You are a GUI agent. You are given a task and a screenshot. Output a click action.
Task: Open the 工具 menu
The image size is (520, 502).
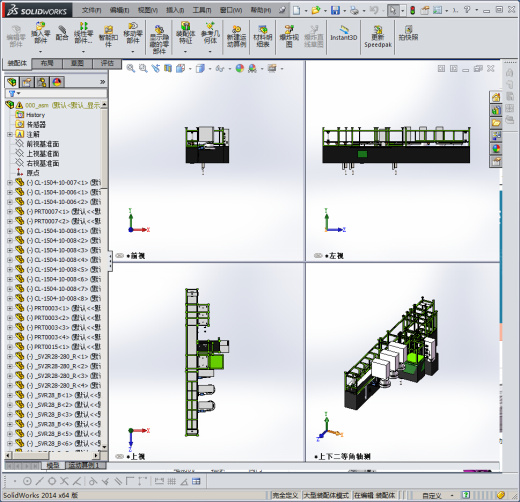click(202, 10)
